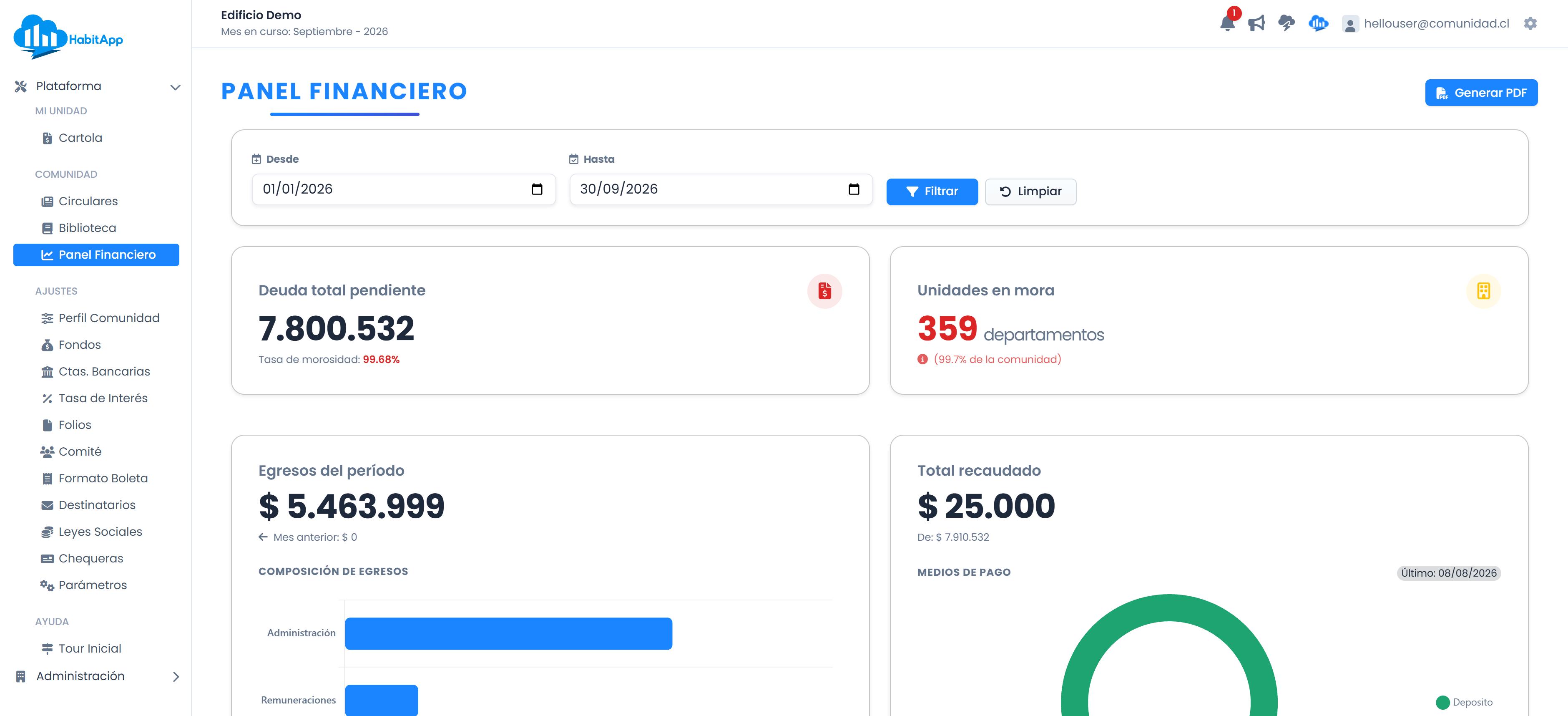The image size is (1568, 716).
Task: Click the red info icon beside community percentage
Action: pyautogui.click(x=923, y=359)
